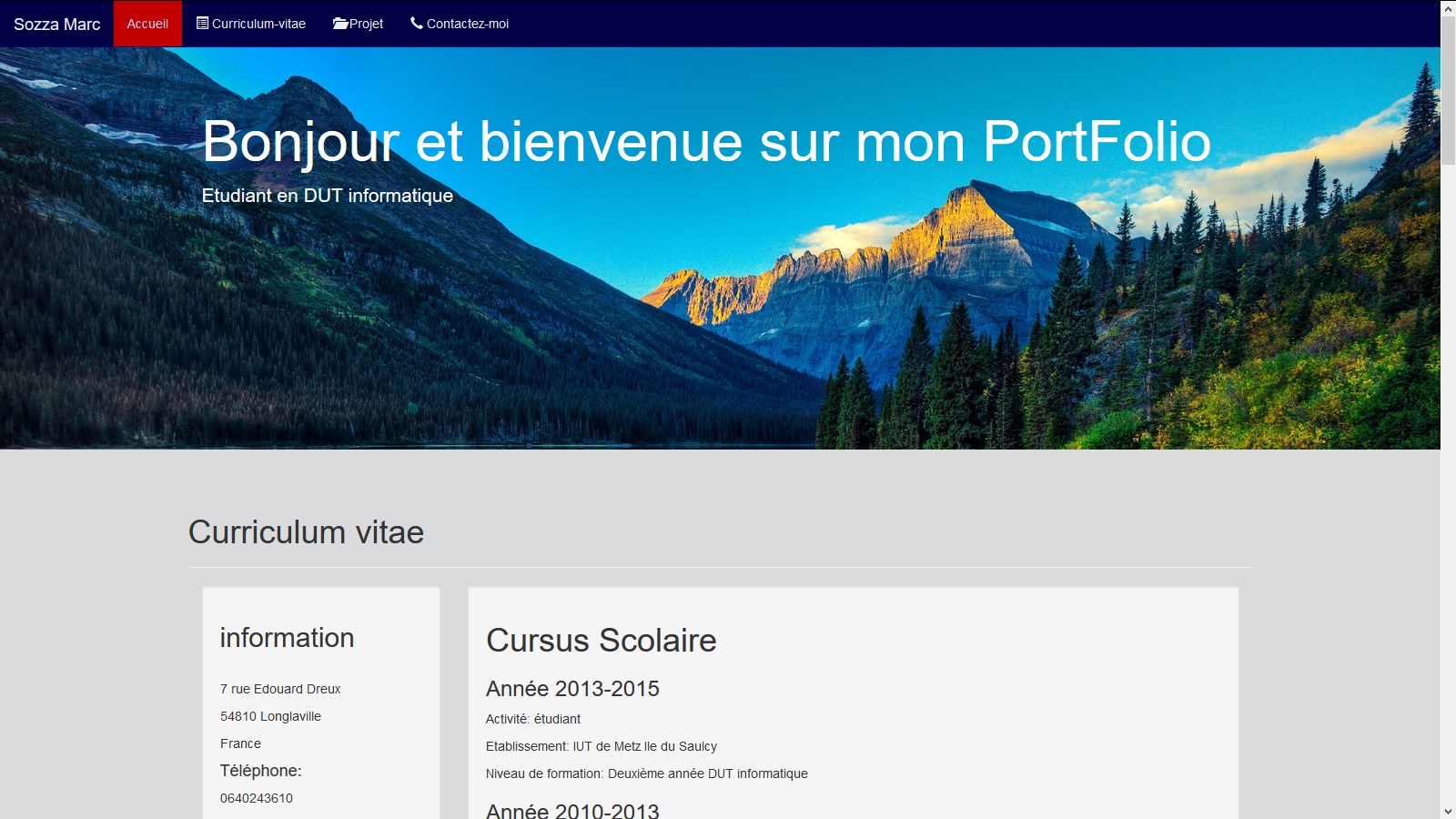Click the phone icon beside Contactez-moi
1456x819 pixels.
[x=417, y=23]
